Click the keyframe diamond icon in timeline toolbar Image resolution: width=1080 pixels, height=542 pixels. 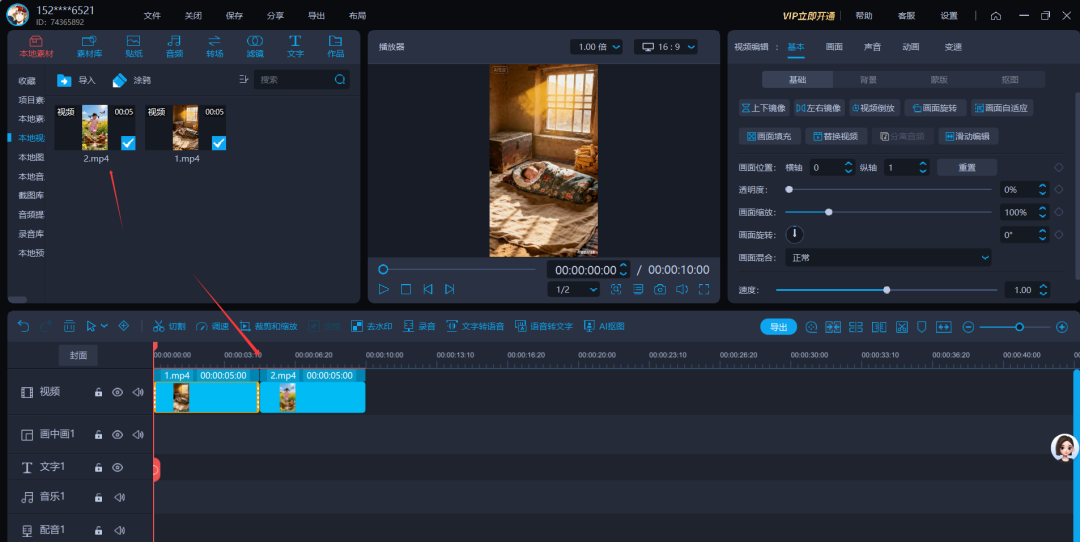click(x=124, y=326)
